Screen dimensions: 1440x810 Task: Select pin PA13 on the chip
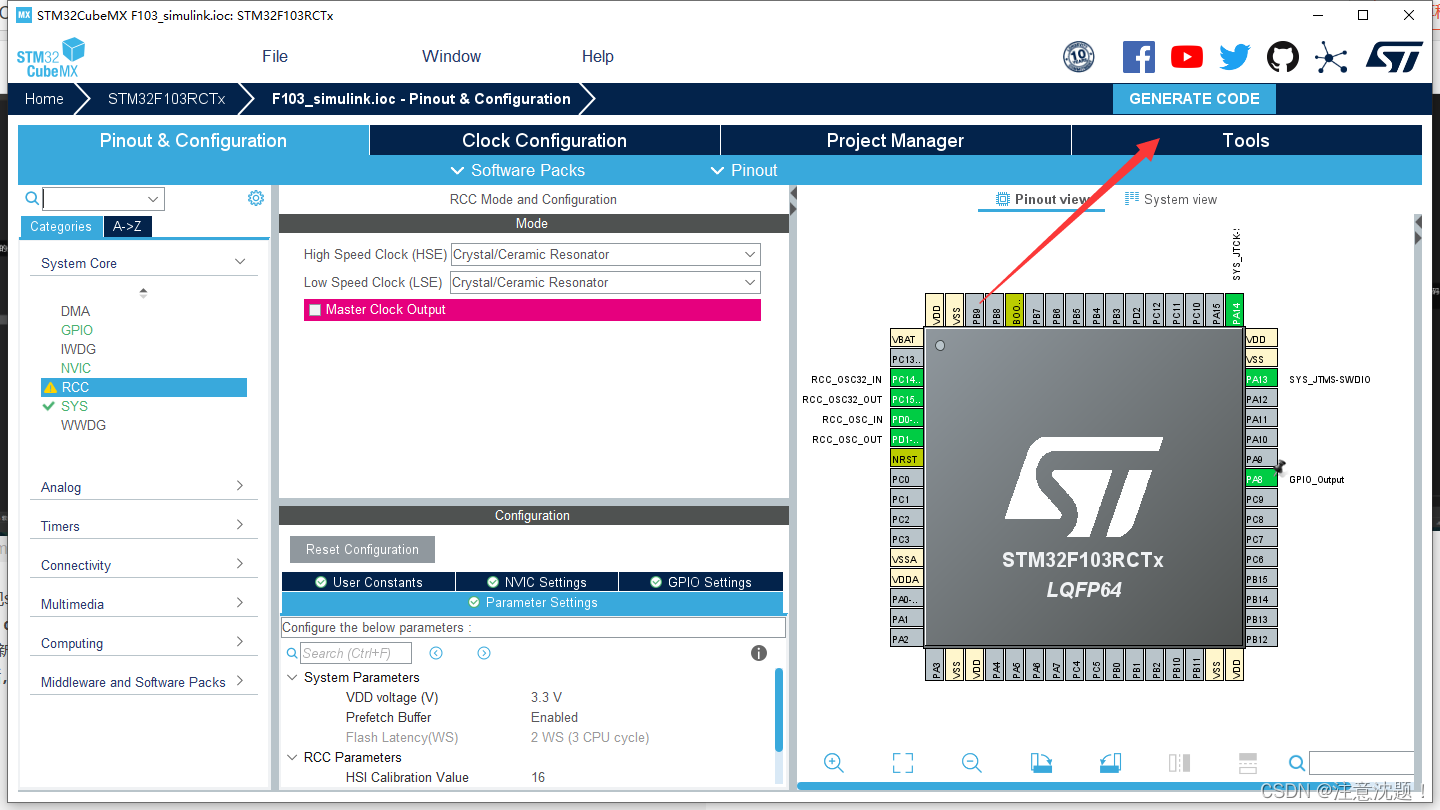coord(1261,379)
